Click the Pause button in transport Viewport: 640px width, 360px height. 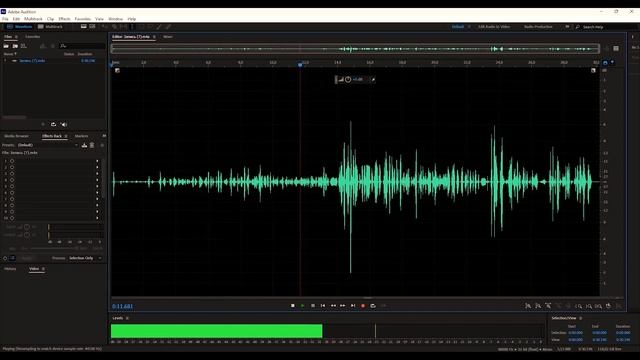point(313,306)
